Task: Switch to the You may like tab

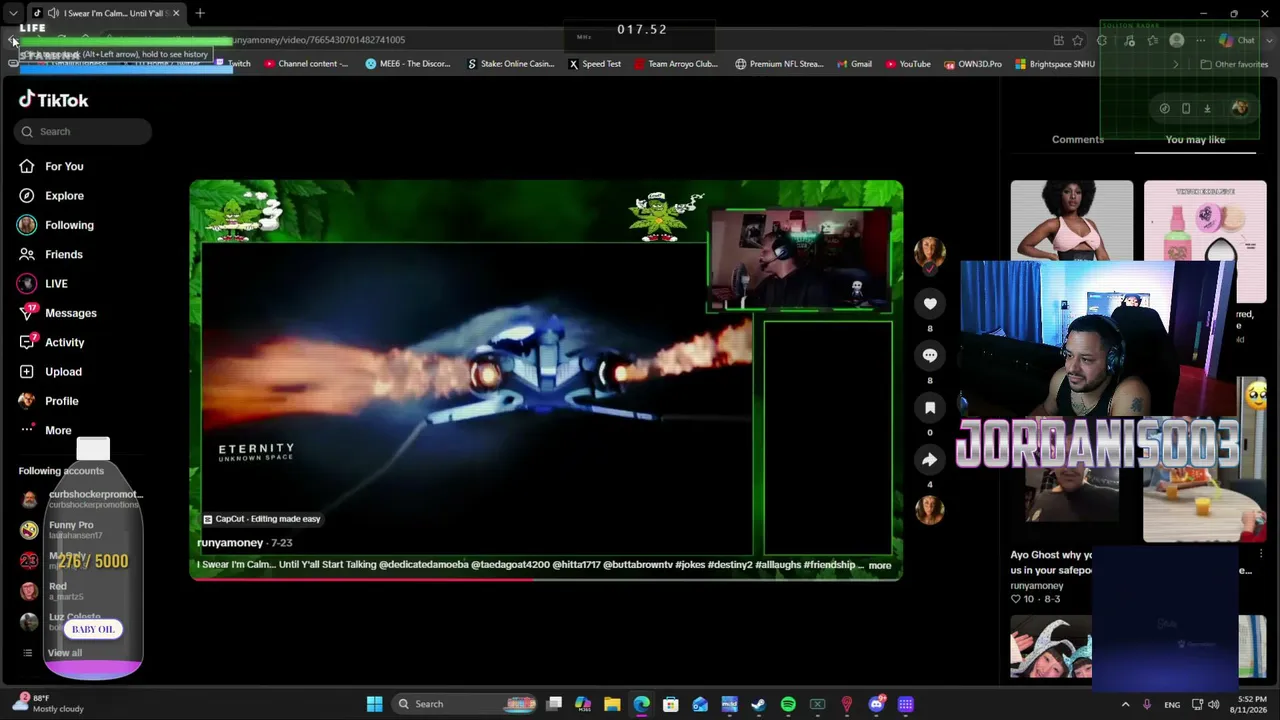Action: tap(1195, 140)
